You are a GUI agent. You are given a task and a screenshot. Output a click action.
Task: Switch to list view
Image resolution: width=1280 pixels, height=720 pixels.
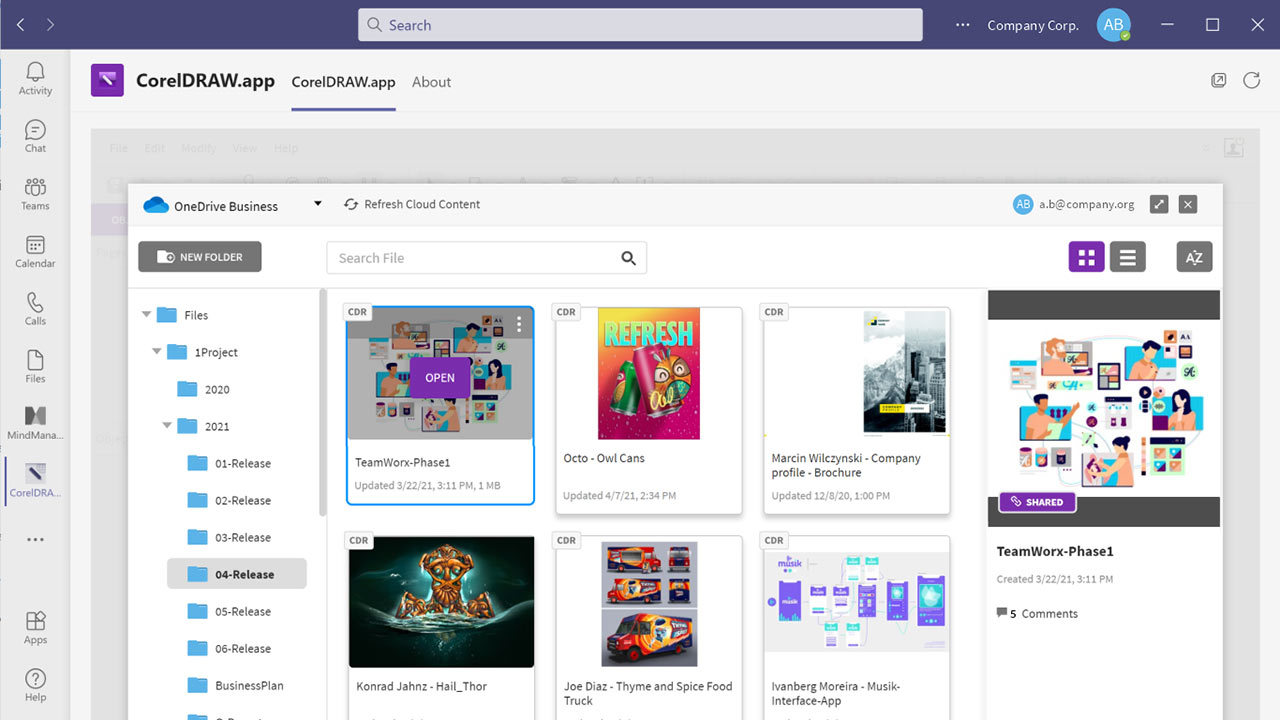pos(1127,257)
